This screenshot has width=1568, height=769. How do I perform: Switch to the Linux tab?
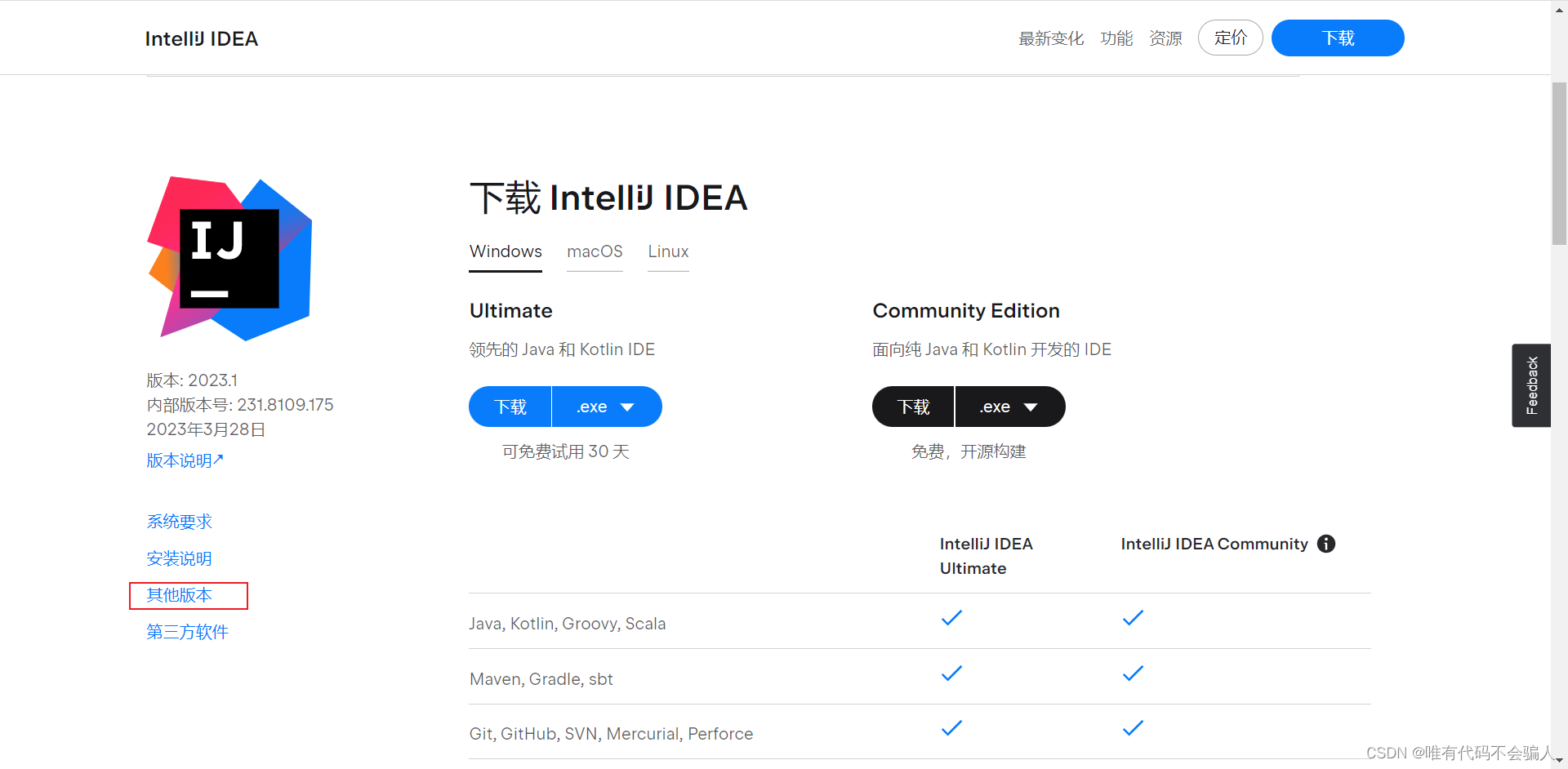(668, 251)
